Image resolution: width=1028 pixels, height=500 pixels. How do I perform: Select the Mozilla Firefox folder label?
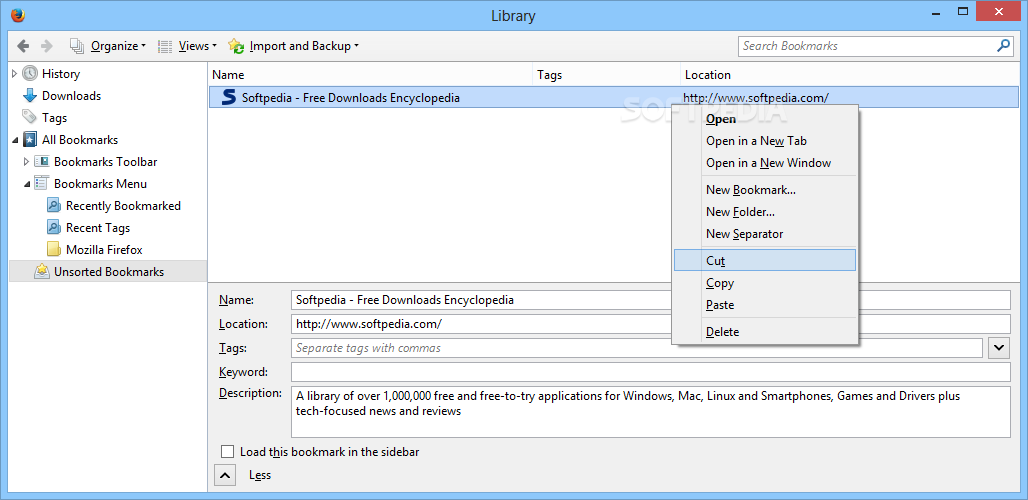pos(104,250)
